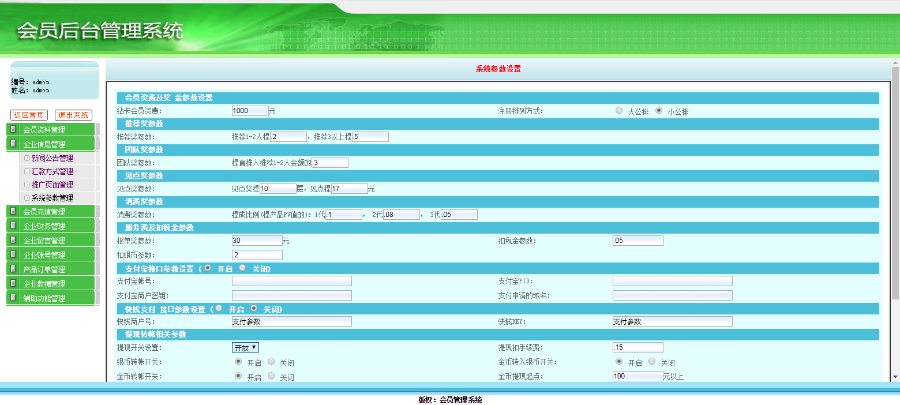
Task: Disable 快钱支付 interface with 关闭 radio
Action: pos(253,308)
